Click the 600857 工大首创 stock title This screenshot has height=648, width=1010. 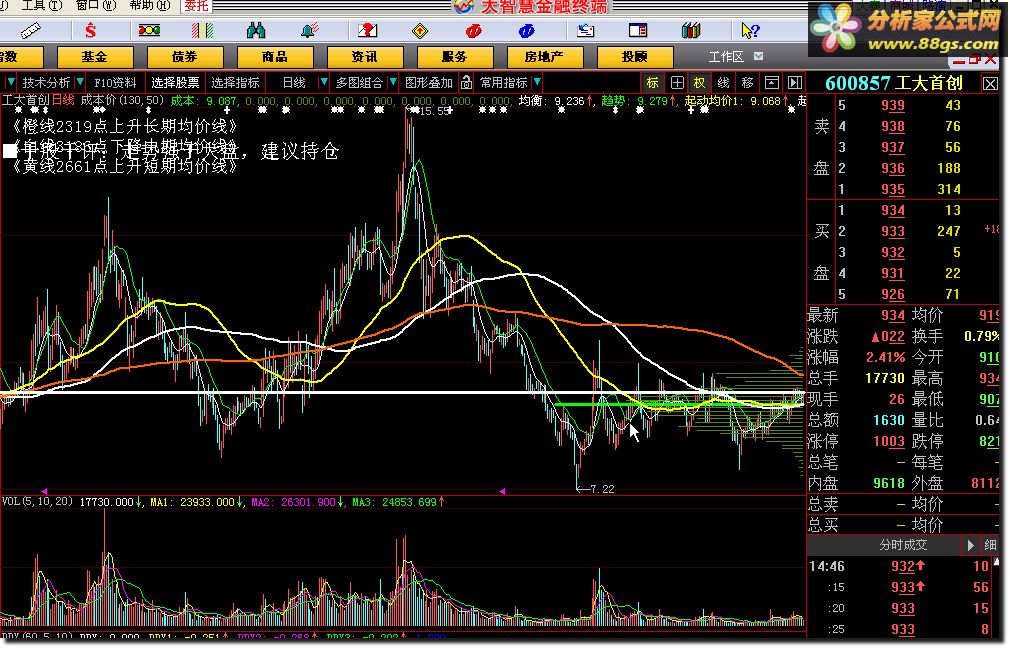(894, 83)
